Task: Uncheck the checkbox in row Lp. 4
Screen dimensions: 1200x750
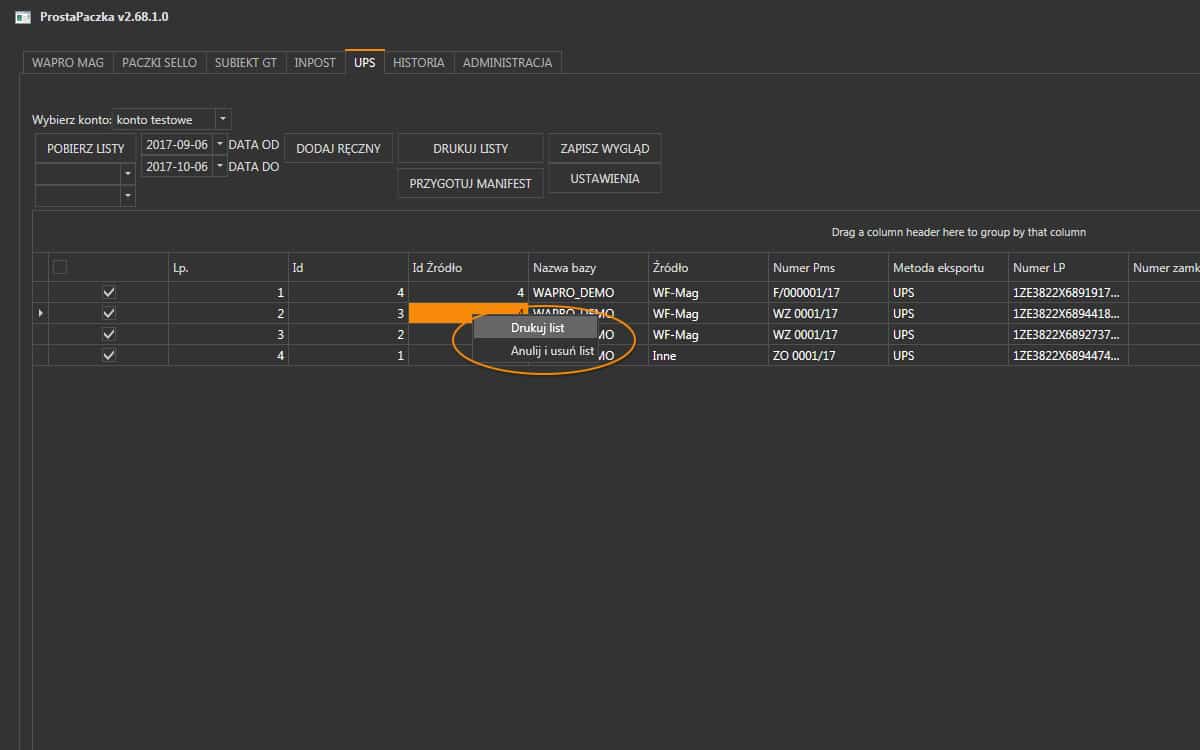Action: [109, 355]
